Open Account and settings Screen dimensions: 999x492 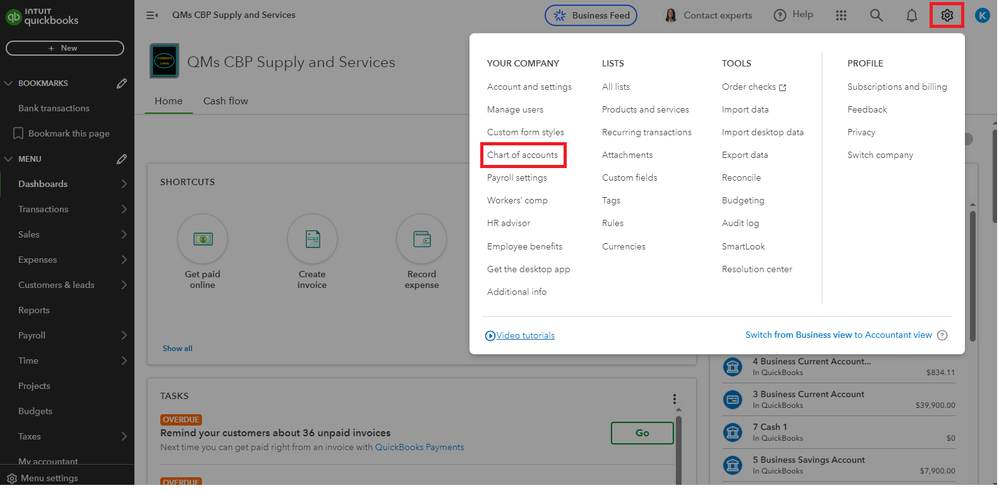pyautogui.click(x=529, y=87)
